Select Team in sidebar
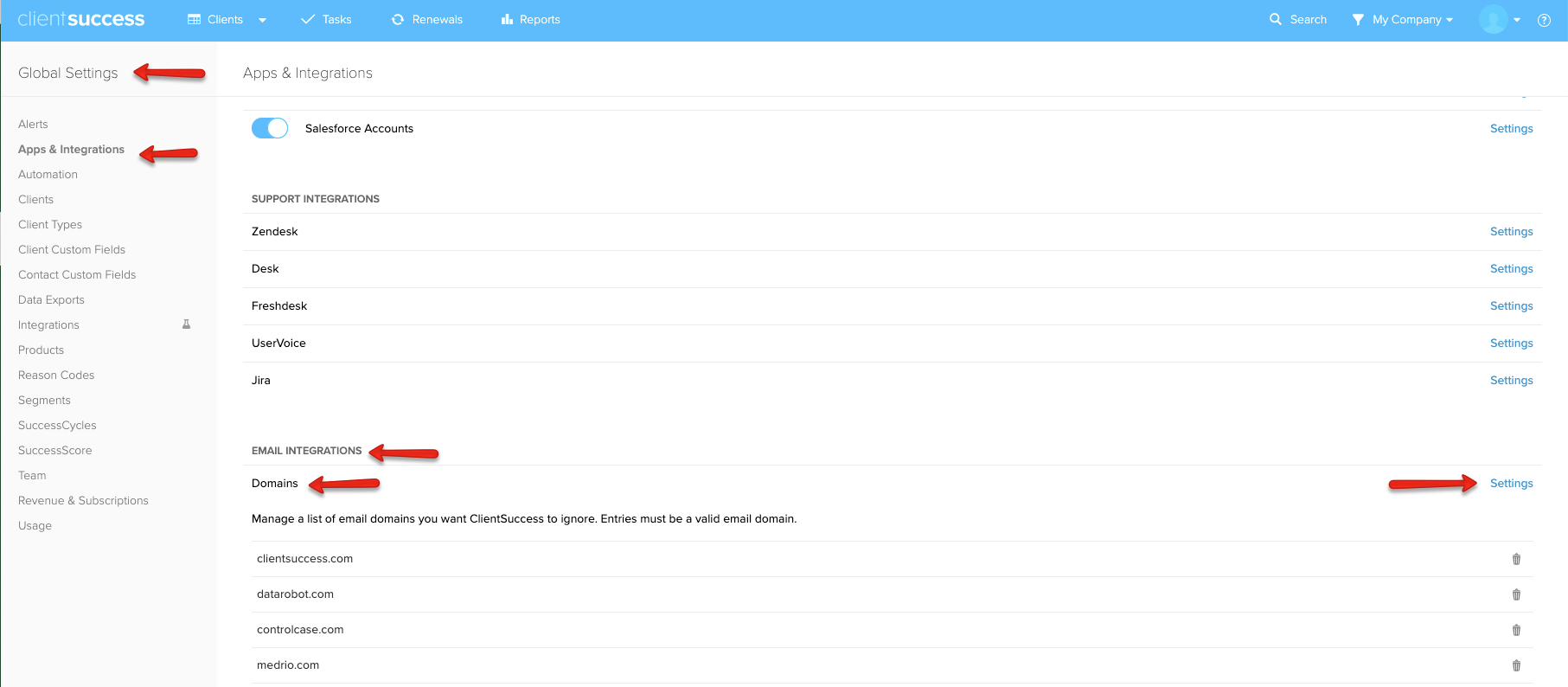1568x687 pixels. [32, 475]
